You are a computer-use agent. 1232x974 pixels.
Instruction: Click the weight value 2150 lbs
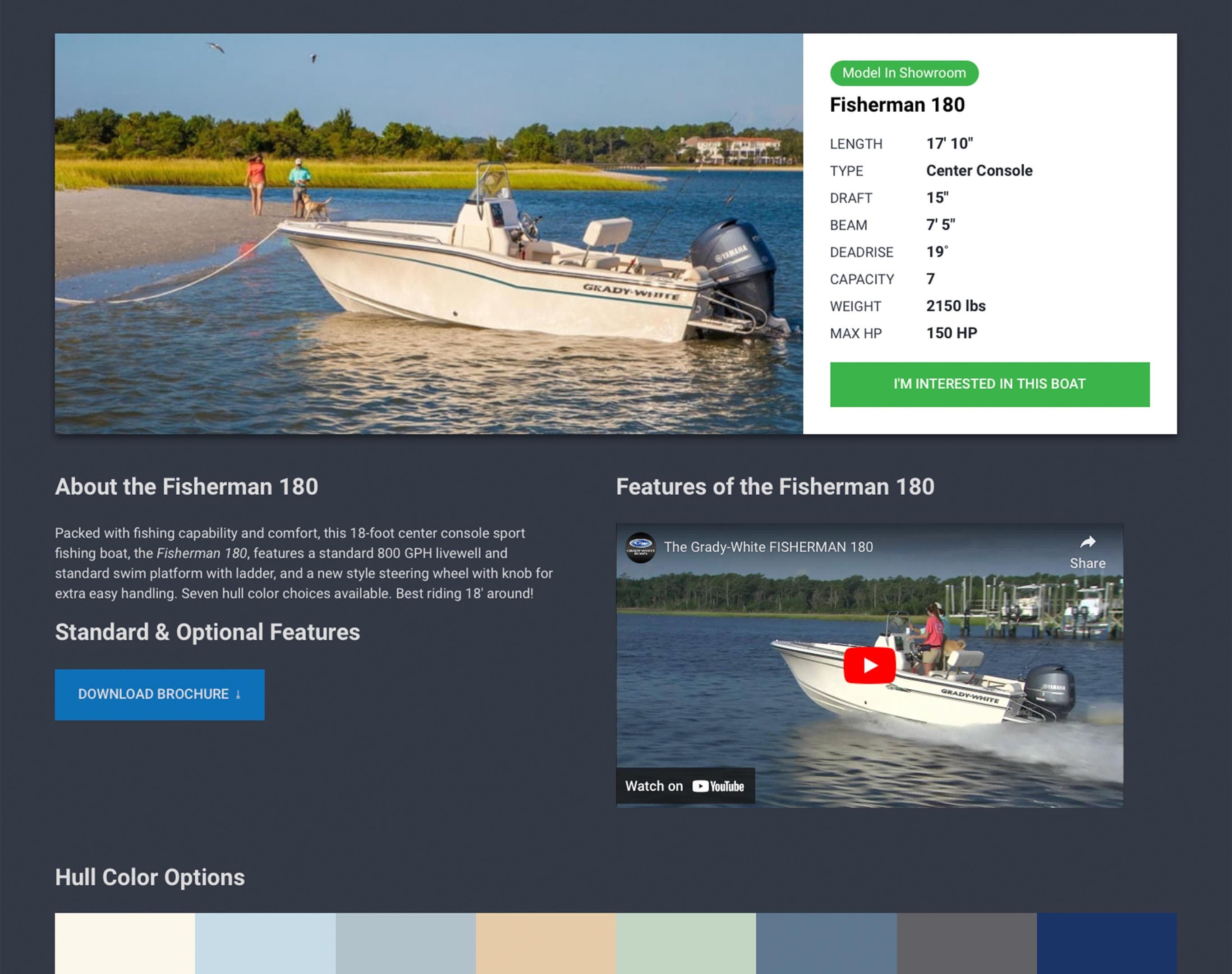956,306
